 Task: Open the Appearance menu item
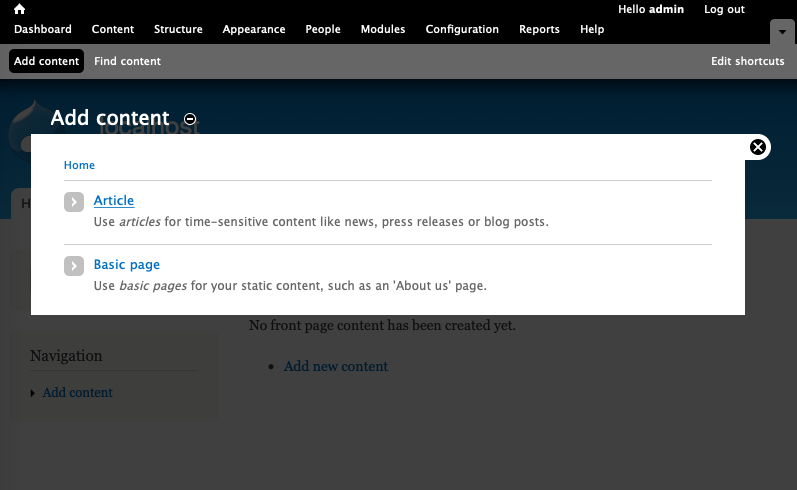pyautogui.click(x=254, y=29)
